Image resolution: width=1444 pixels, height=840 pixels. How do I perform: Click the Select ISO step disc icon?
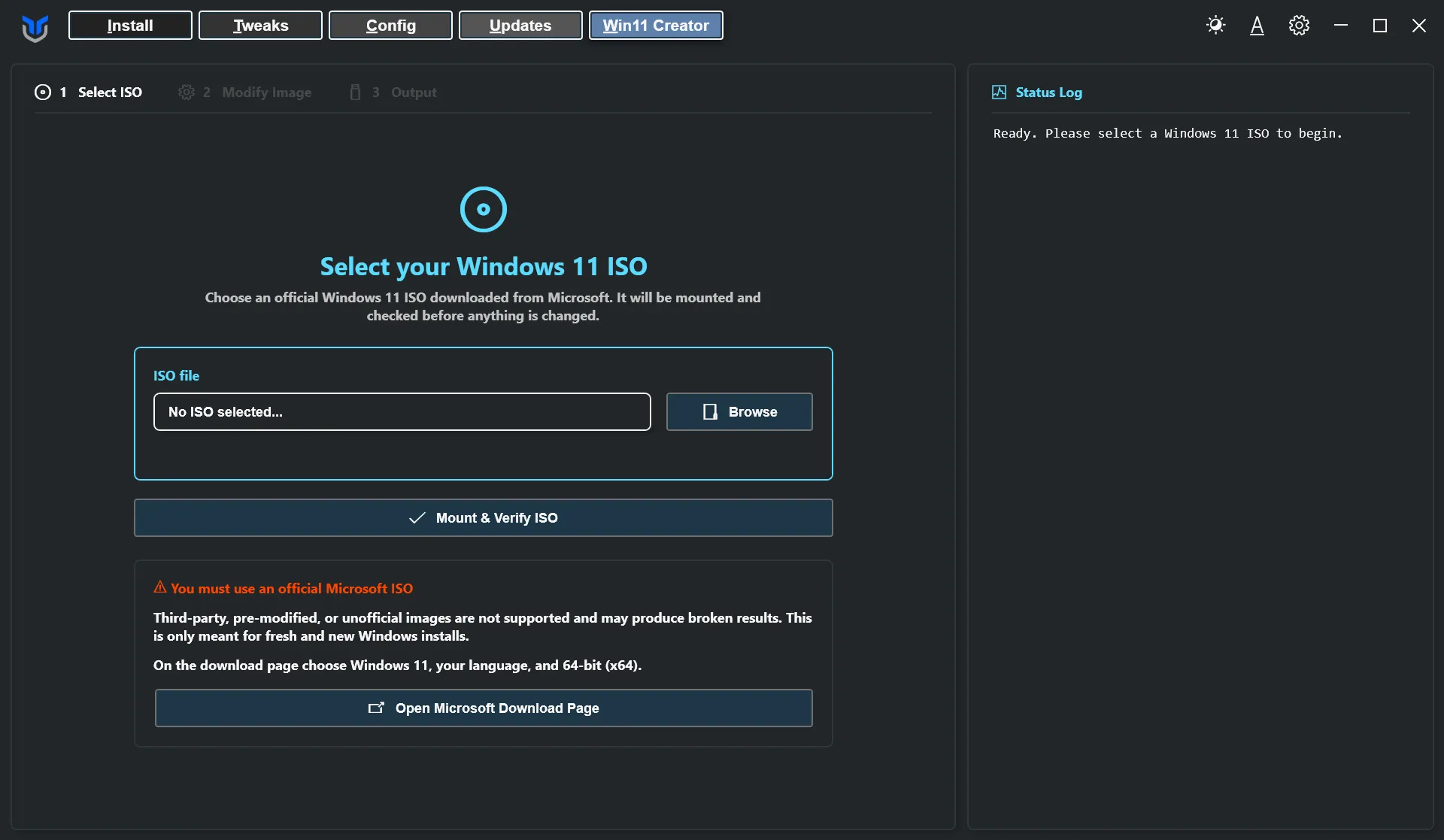point(43,92)
